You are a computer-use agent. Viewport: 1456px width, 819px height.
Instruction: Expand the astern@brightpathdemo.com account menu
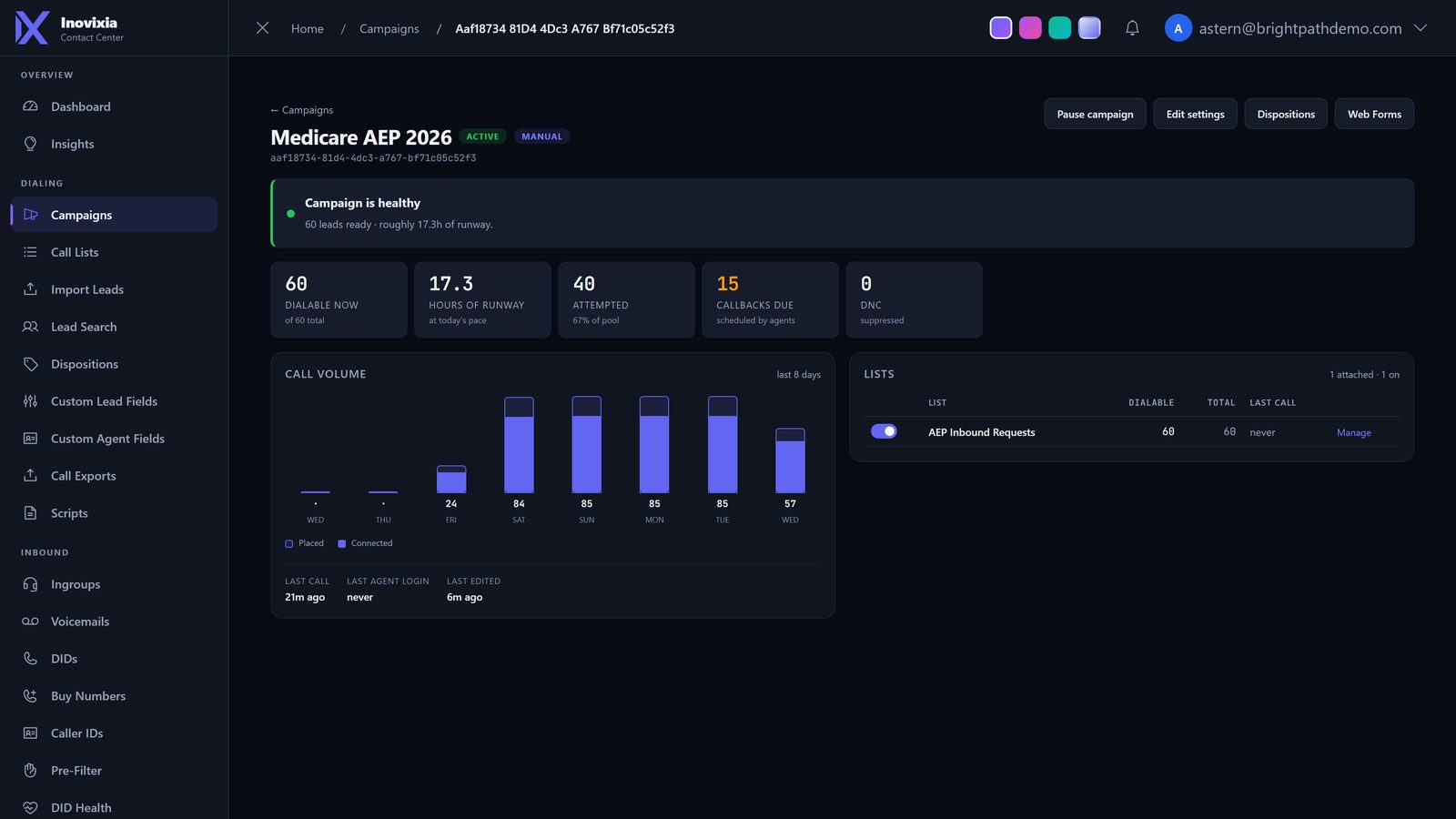1421,28
